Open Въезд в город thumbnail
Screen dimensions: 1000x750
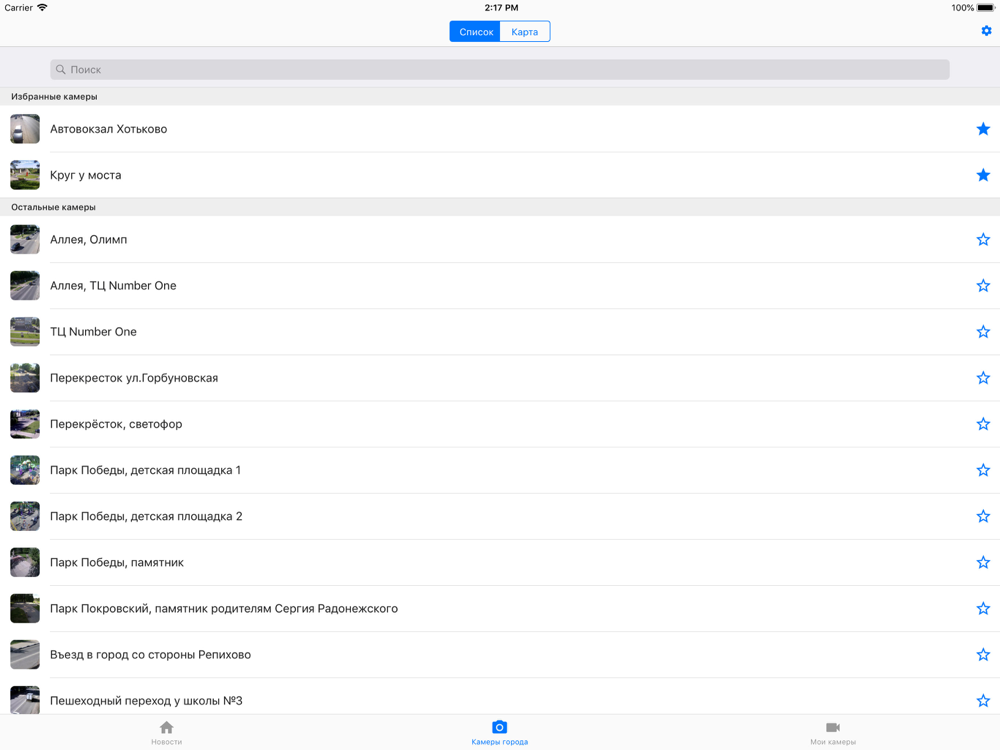tap(25, 654)
